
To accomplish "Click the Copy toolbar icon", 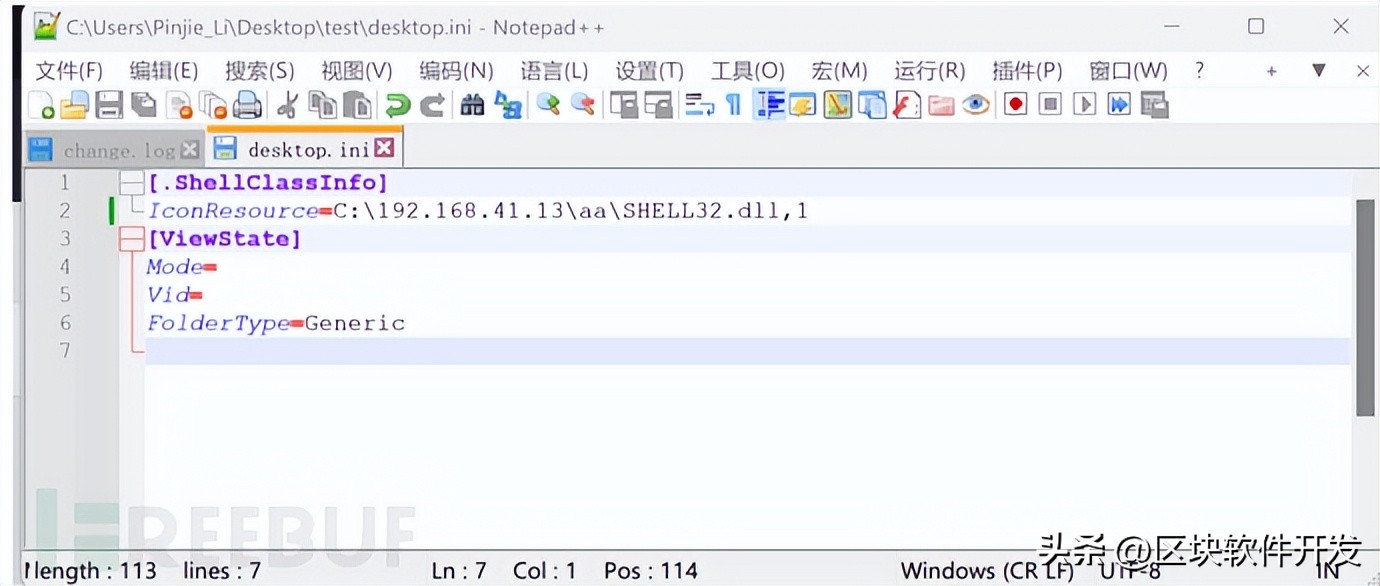I will pyautogui.click(x=321, y=105).
